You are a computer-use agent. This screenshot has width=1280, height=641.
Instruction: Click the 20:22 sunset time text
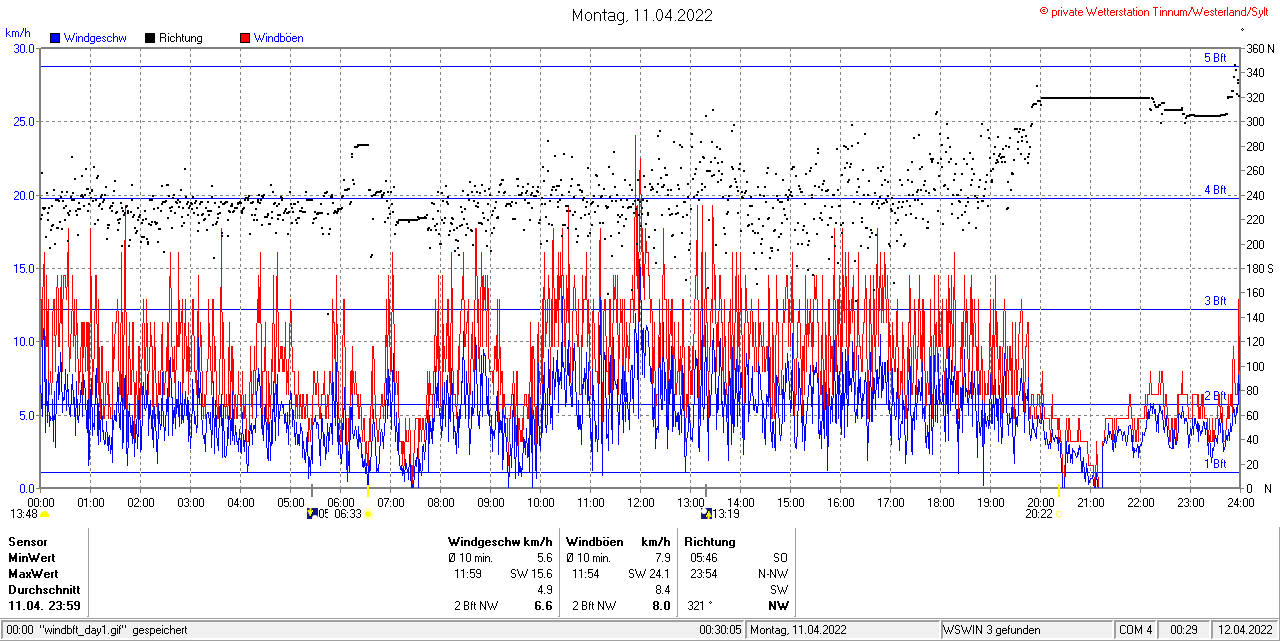1038,514
